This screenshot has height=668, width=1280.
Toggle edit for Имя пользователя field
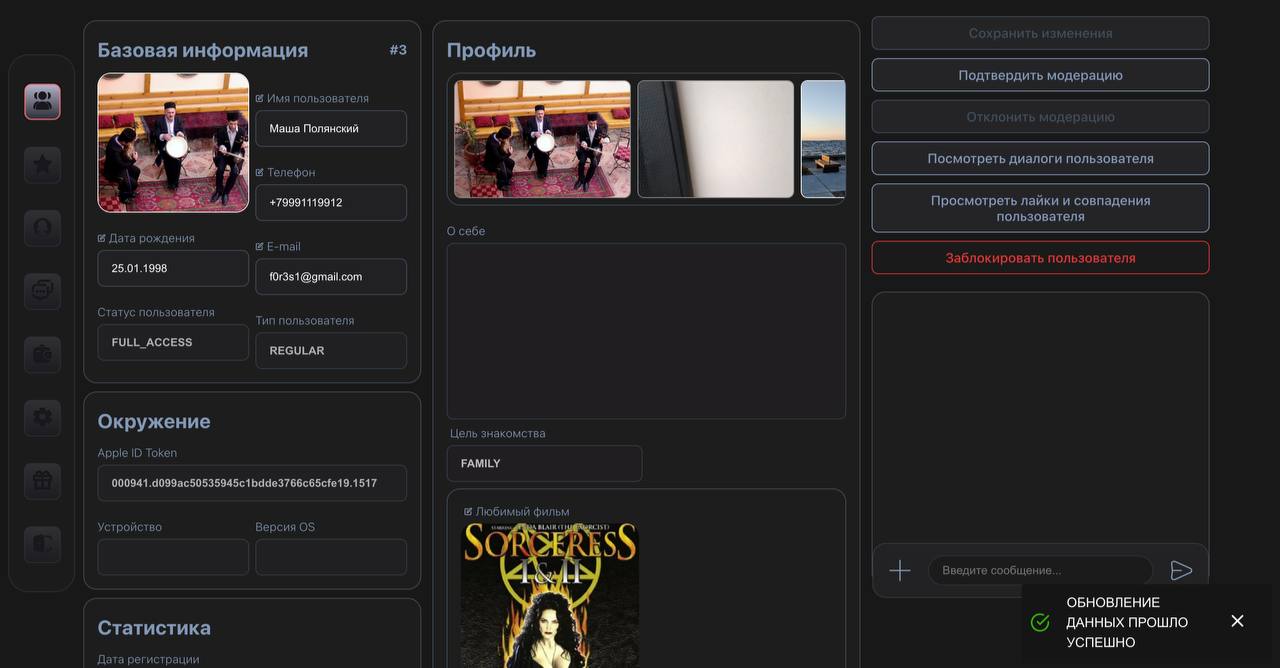260,98
